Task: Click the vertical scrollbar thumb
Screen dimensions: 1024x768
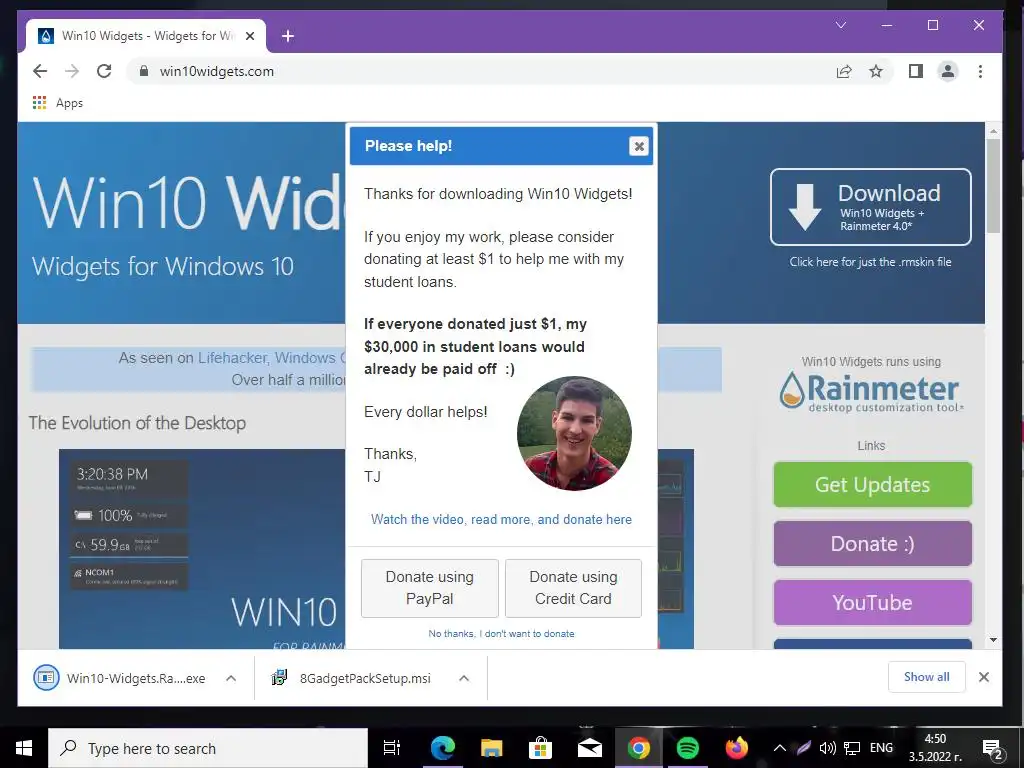Action: tap(993, 186)
